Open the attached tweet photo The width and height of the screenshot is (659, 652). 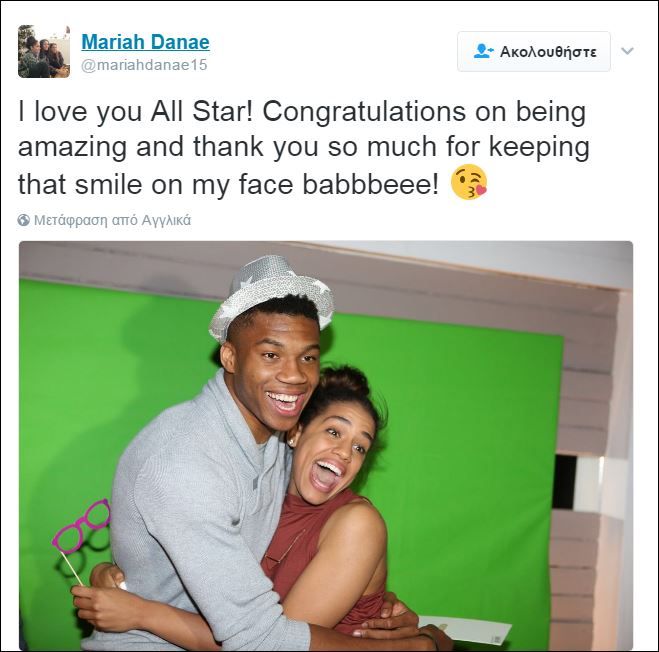[x=326, y=446]
